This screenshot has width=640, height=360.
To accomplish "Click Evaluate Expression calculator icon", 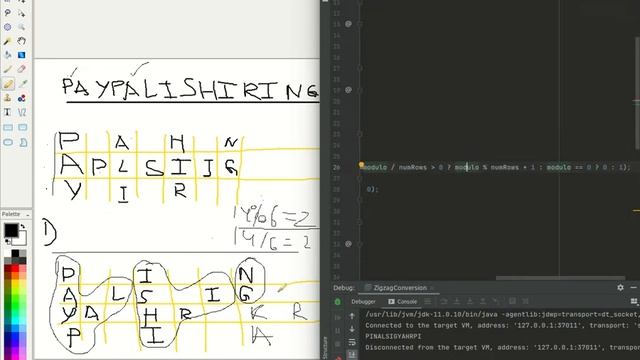I will coord(512,301).
